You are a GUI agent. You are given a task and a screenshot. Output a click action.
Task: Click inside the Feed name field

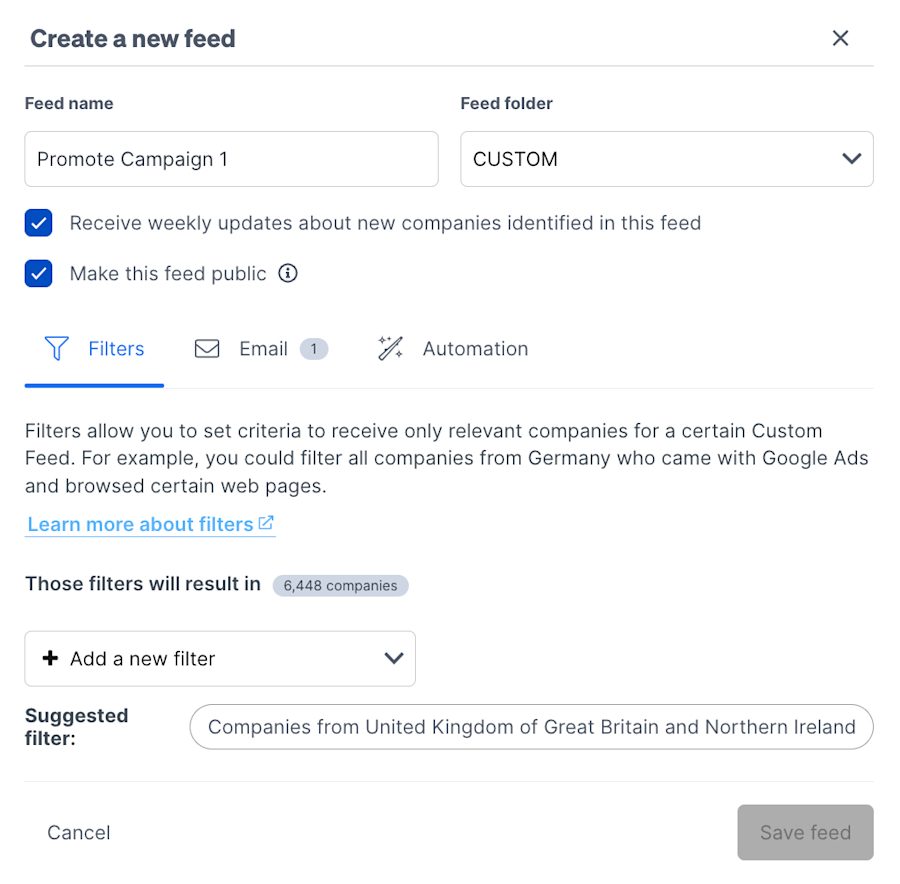230,158
